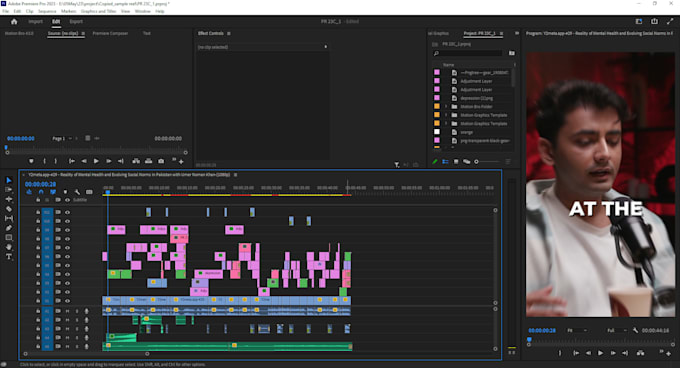Image resolution: width=680 pixels, height=368 pixels.
Task: Switch to the Text panel tab
Action: (x=147, y=33)
